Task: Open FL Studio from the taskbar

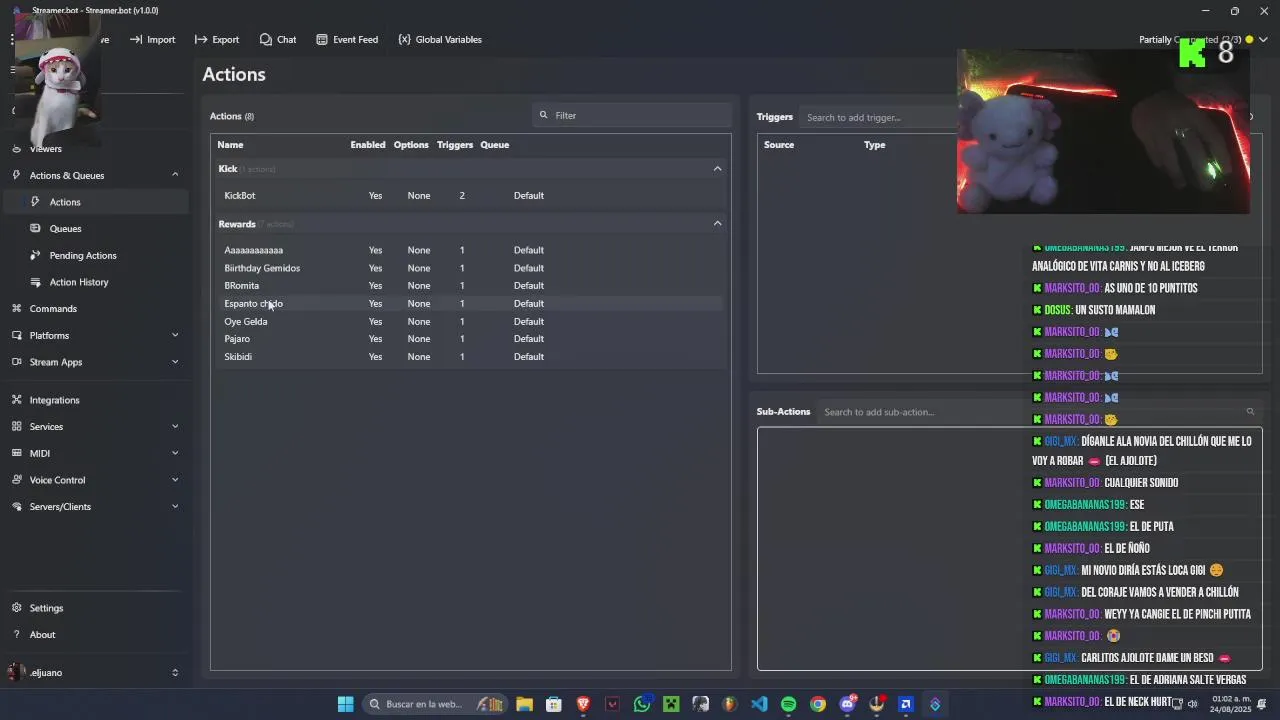Action: point(730,704)
